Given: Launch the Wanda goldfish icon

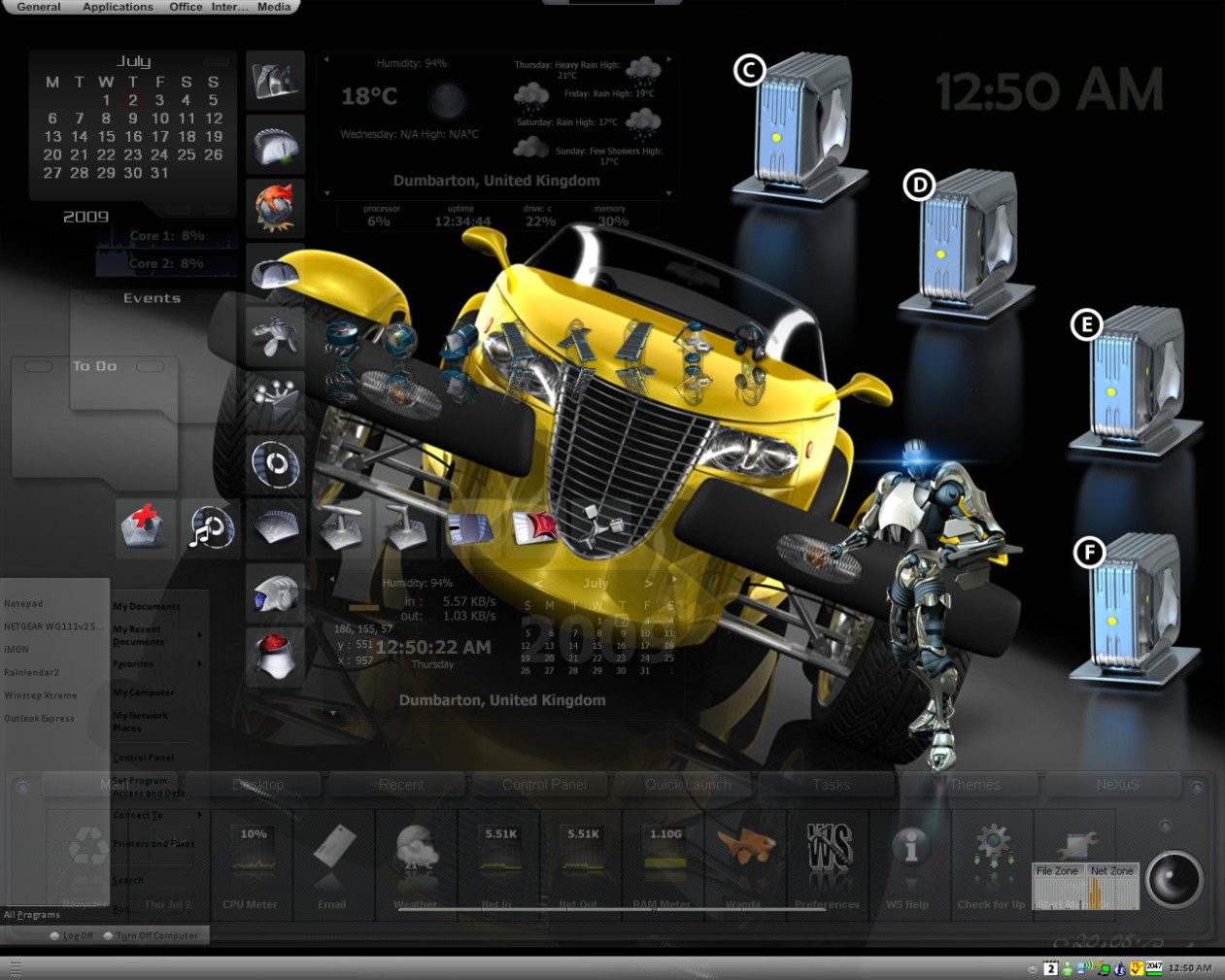Looking at the screenshot, I should pos(746,864).
